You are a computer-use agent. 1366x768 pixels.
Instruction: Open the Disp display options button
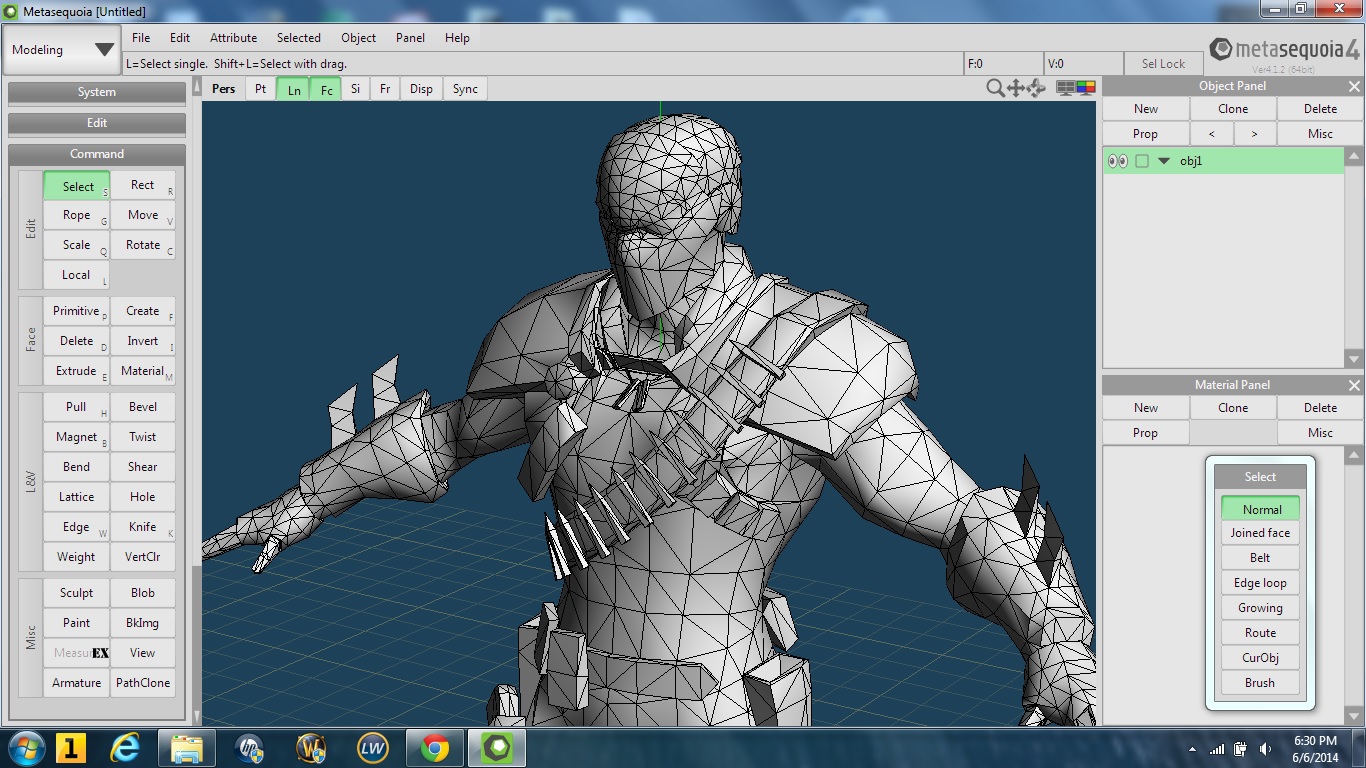pyautogui.click(x=421, y=89)
